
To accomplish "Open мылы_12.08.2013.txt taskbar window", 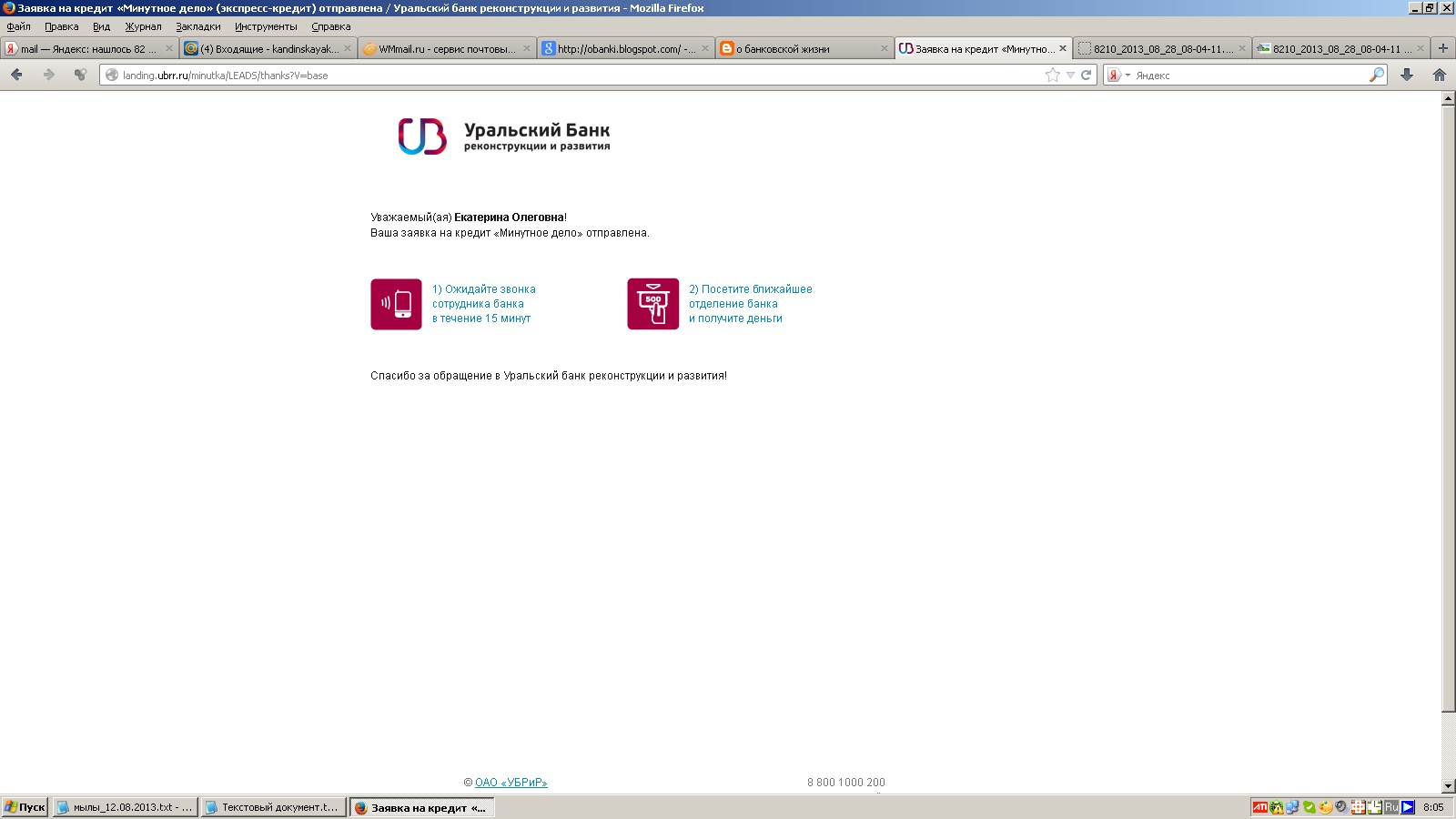I will [125, 807].
